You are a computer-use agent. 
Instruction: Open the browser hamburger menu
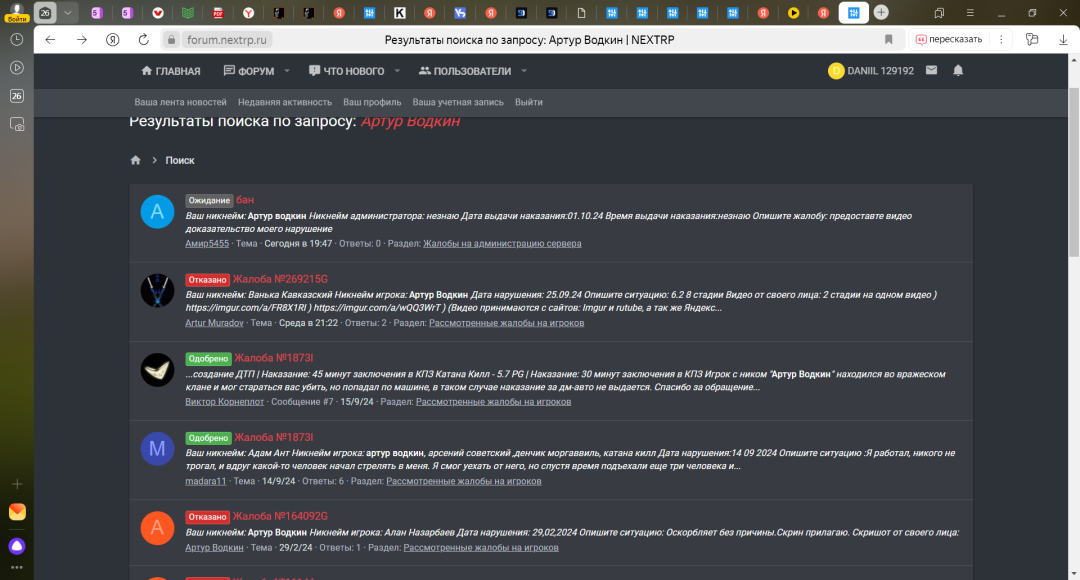coord(970,12)
